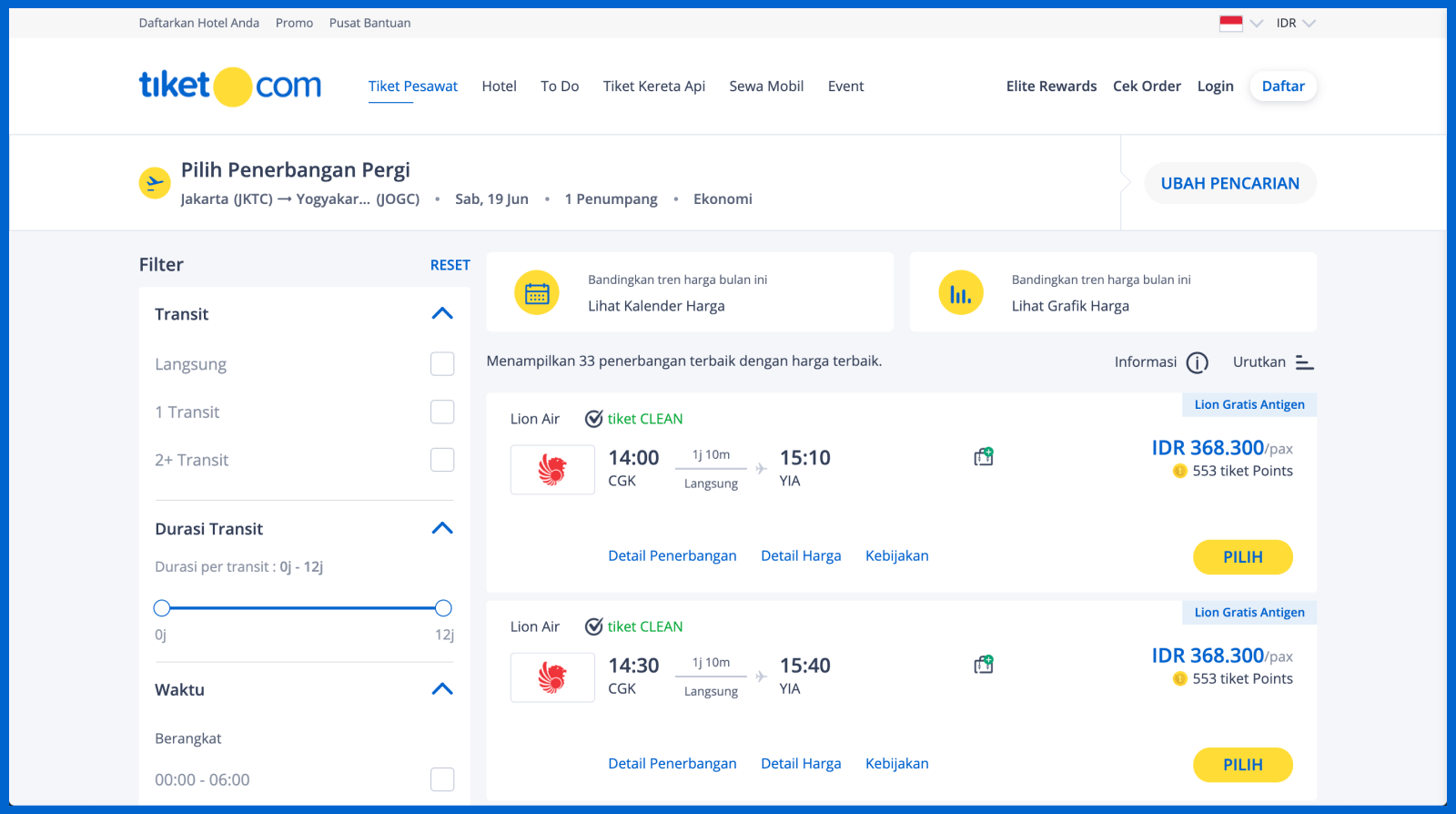The image size is (1456, 814).
Task: Choose PILIH for the 14:00 flight
Action: tap(1242, 557)
